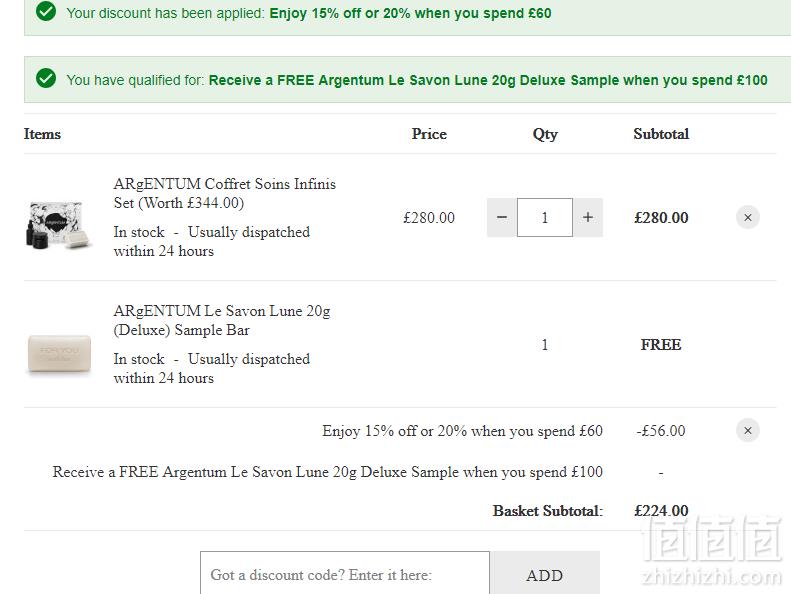The width and height of the screenshot is (791, 594).
Task: Click the FREE Argentum Deluxe Sample banner text
Action: coord(488,80)
